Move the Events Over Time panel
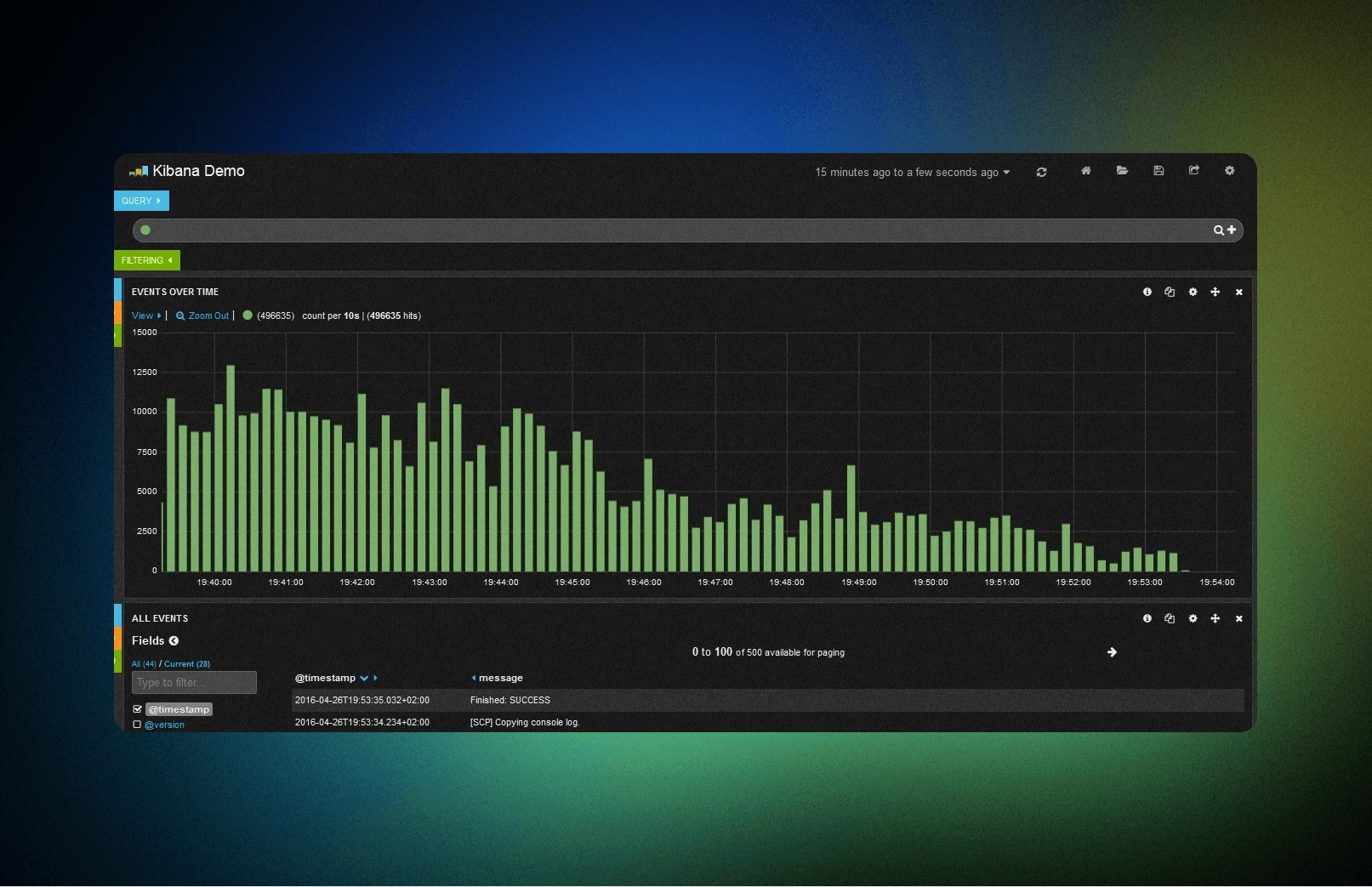 pos(1215,292)
